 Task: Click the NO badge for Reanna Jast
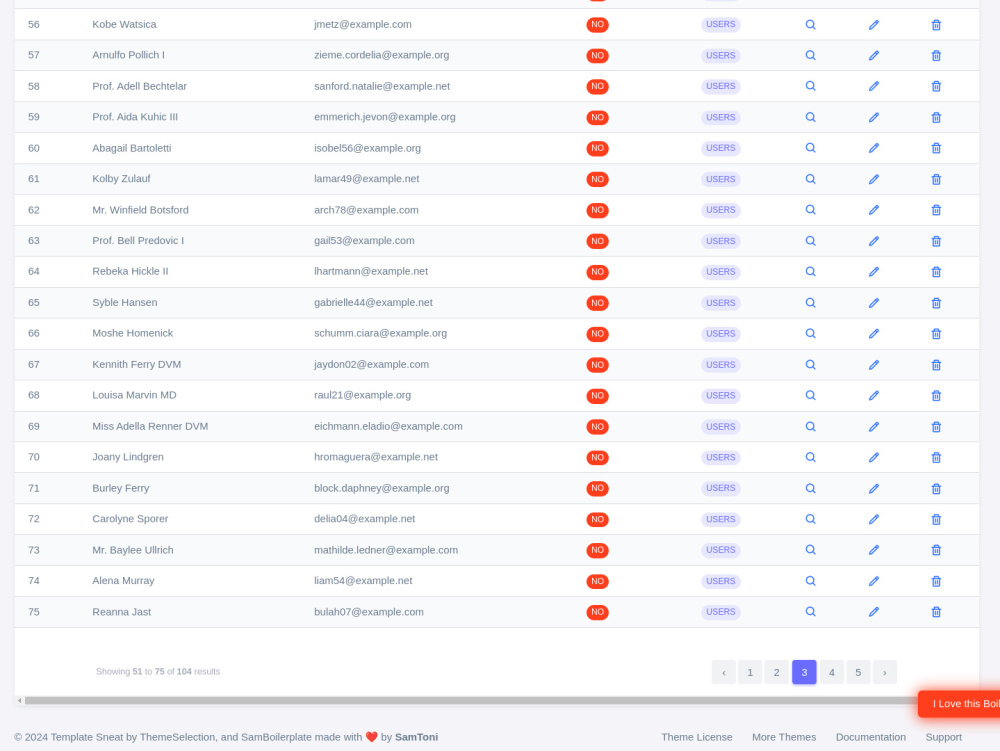click(597, 612)
